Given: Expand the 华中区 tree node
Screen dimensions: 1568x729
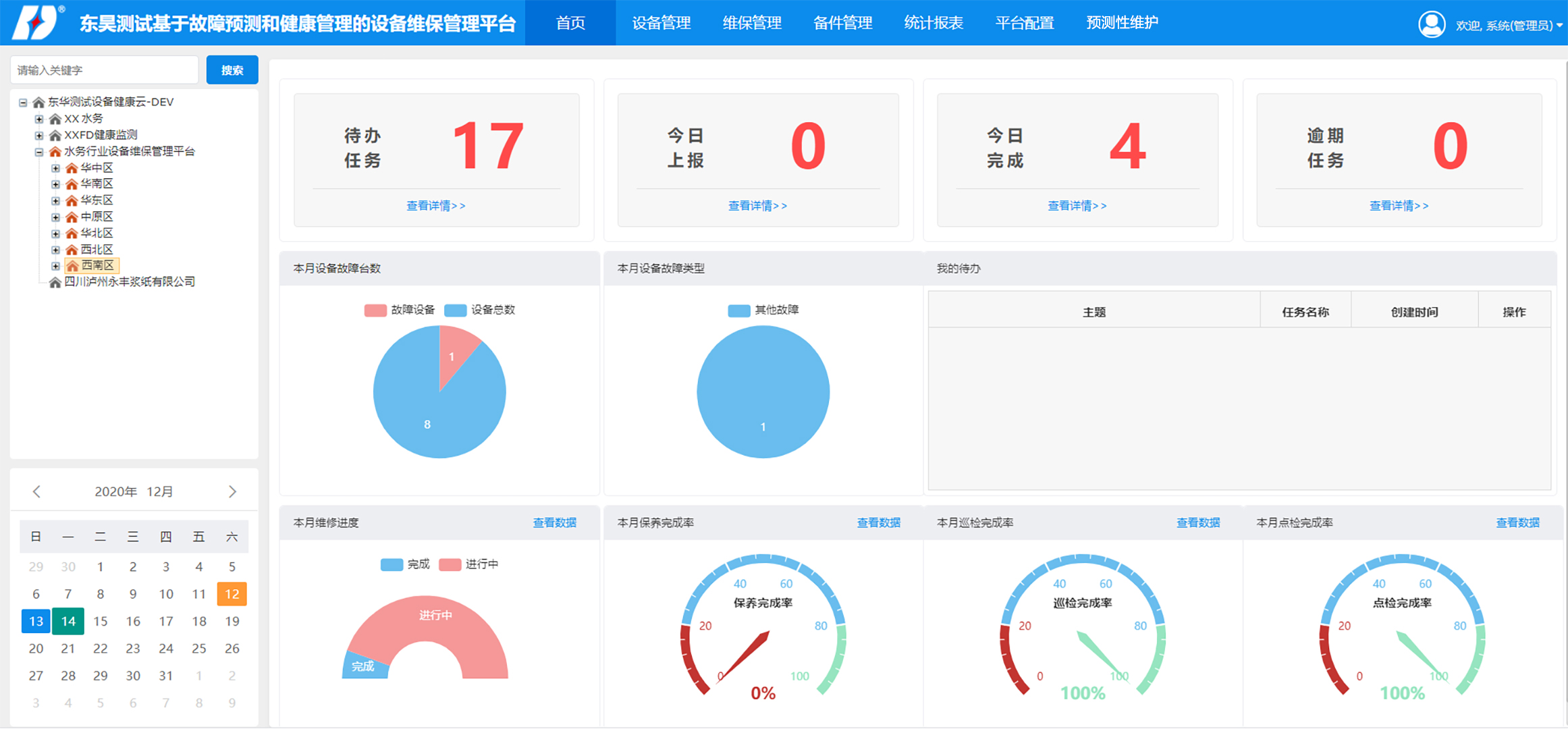Looking at the screenshot, I should 56,168.
